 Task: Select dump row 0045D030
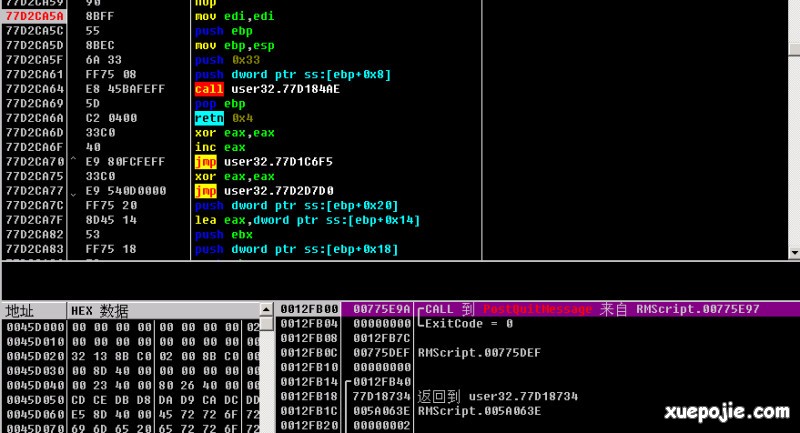(x=133, y=371)
